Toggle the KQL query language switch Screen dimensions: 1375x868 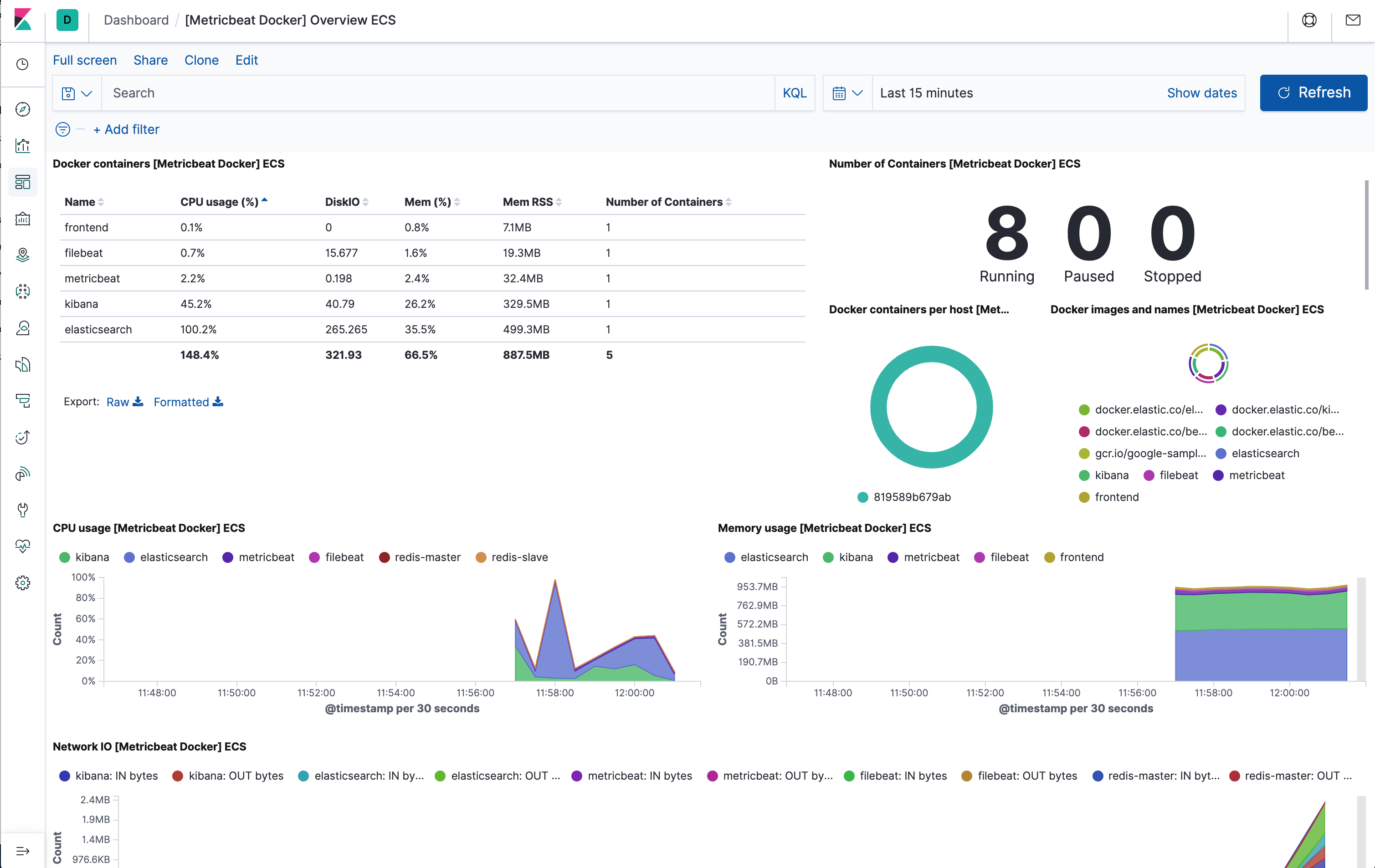[794, 93]
